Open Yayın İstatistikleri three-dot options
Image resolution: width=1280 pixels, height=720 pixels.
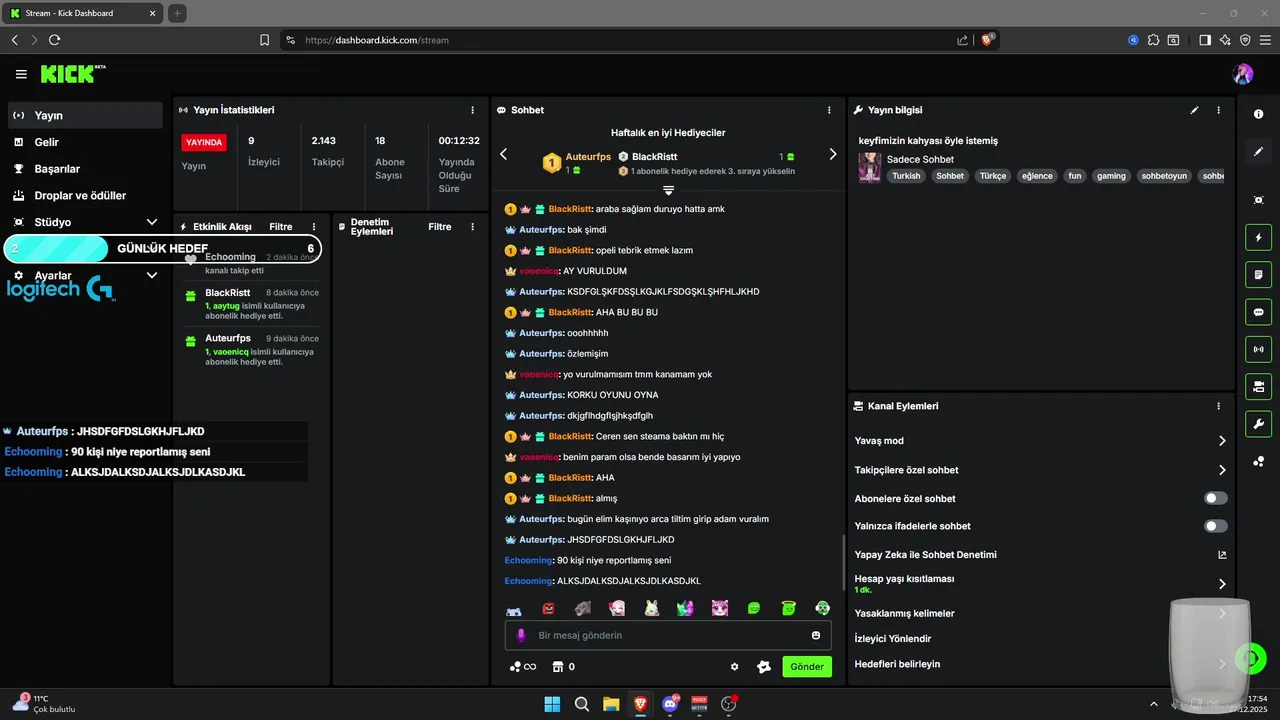(473, 110)
